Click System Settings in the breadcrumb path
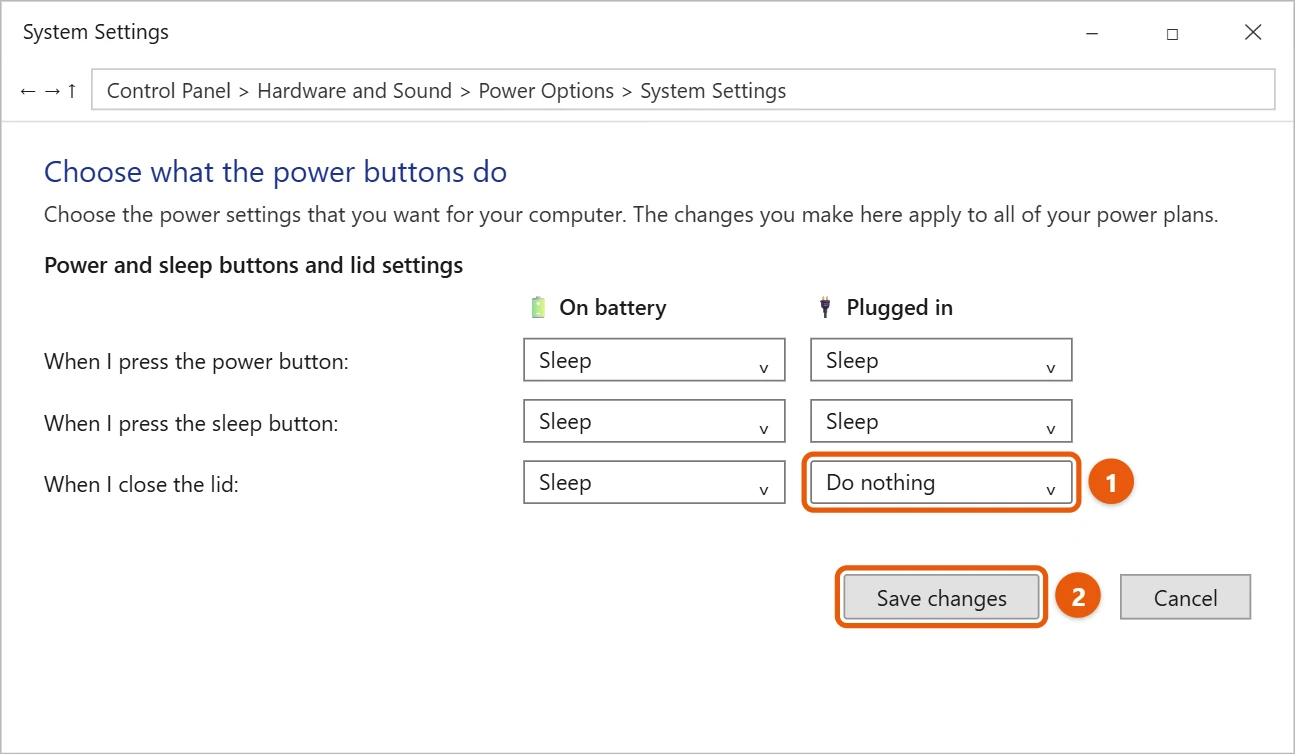Screen dimensions: 1295x754 (713, 91)
